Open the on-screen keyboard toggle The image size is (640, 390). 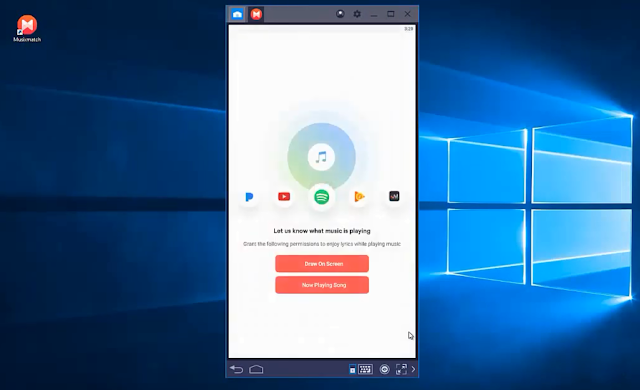click(365, 369)
